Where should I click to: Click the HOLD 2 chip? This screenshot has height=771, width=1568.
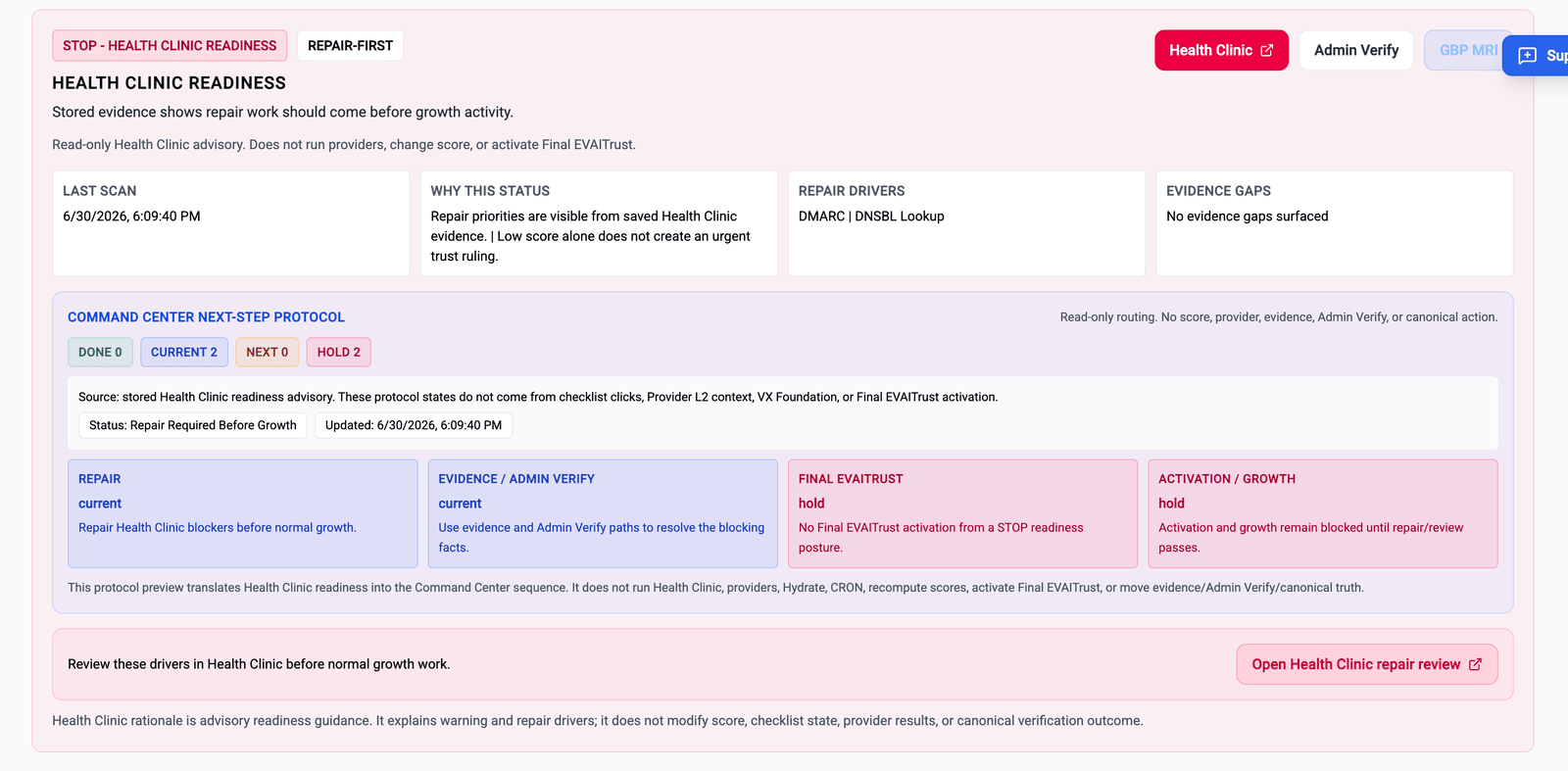[339, 353]
